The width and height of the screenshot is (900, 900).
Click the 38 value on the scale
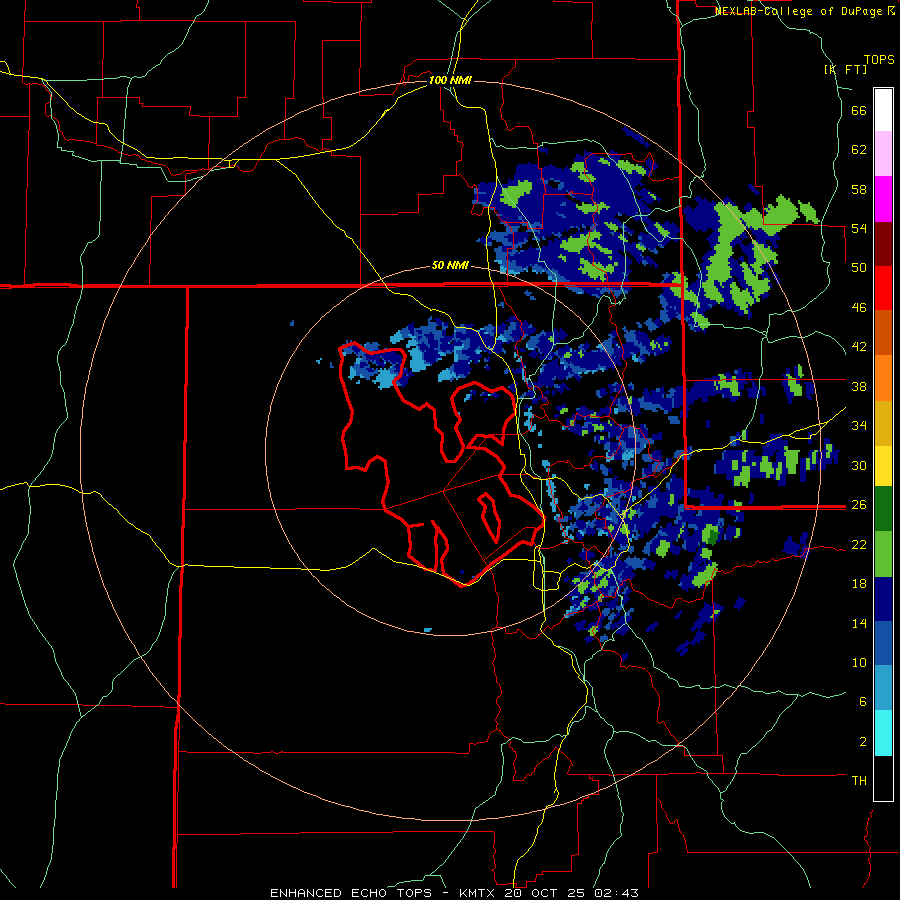coord(859,386)
